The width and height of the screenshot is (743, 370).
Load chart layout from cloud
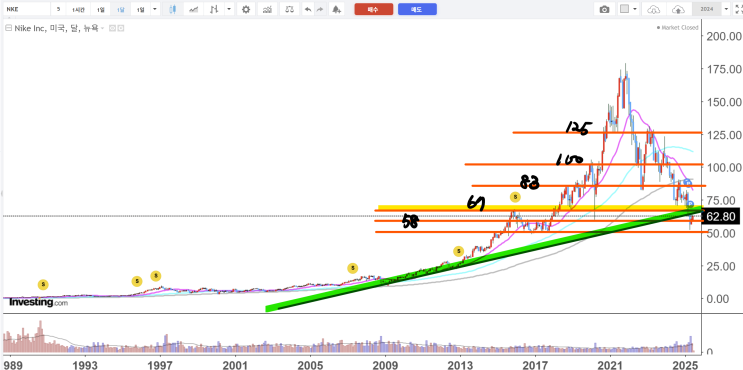click(653, 9)
